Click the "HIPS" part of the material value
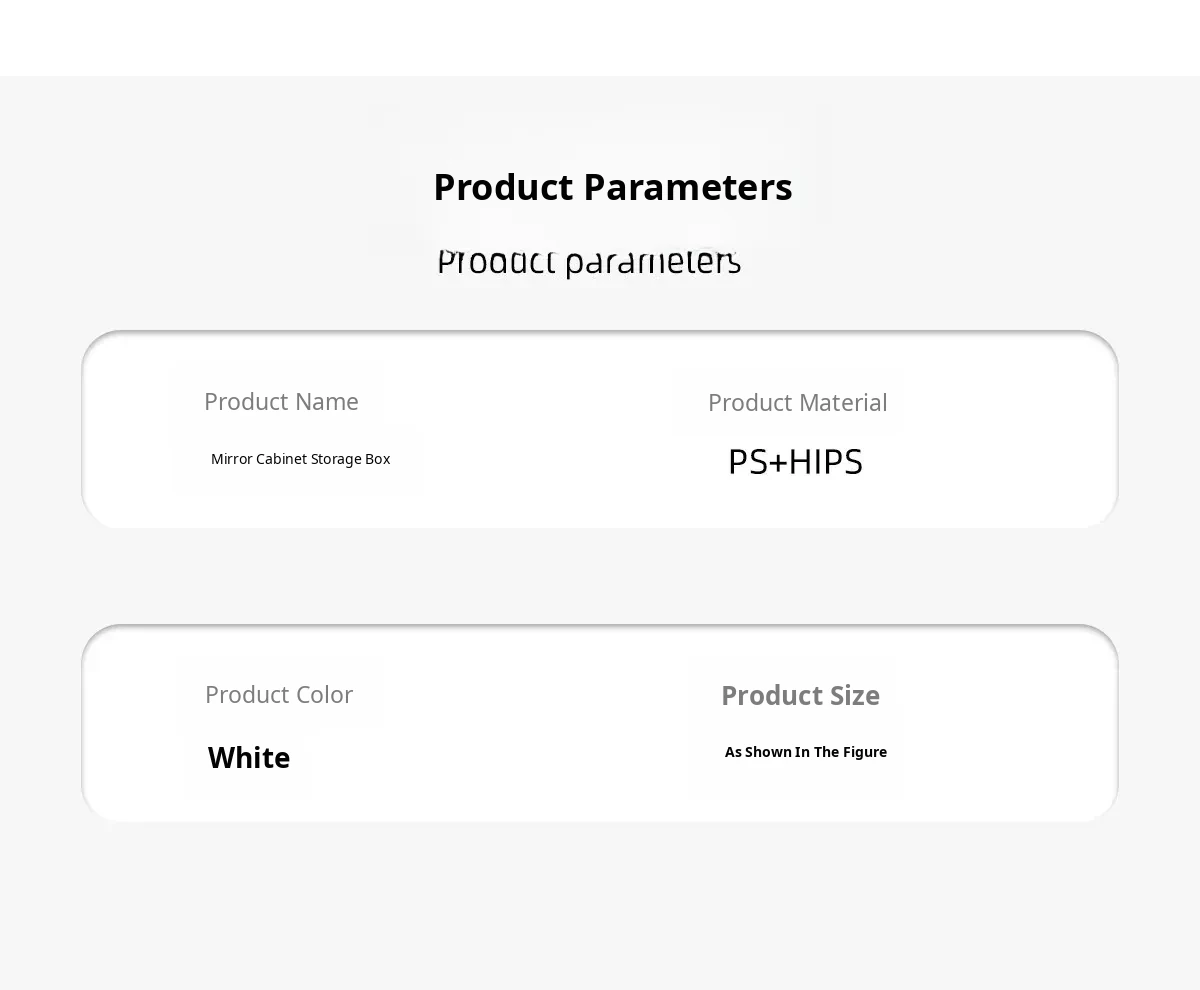The image size is (1200, 990). tap(825, 462)
